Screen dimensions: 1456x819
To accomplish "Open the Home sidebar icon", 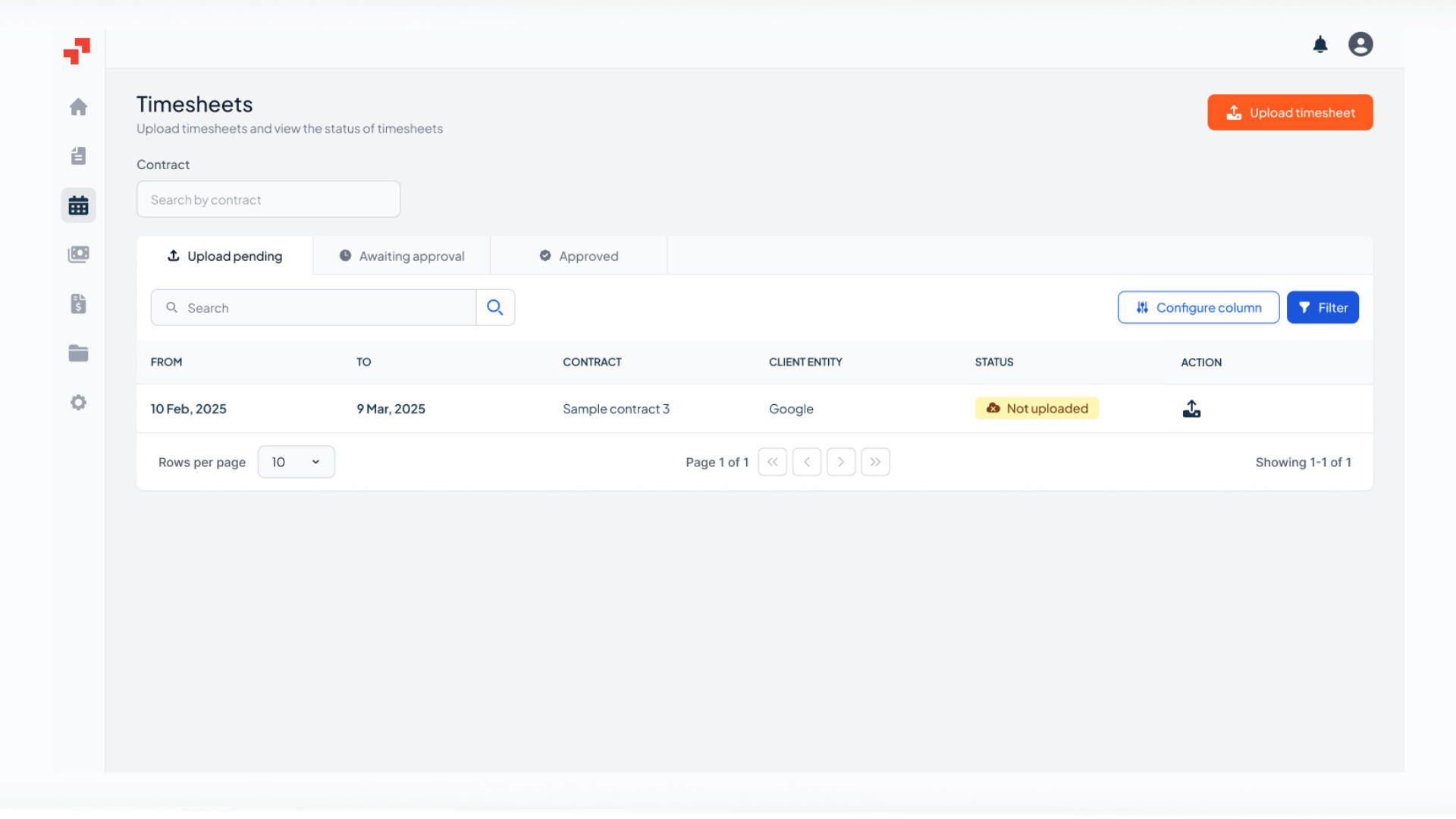I will coord(78,107).
